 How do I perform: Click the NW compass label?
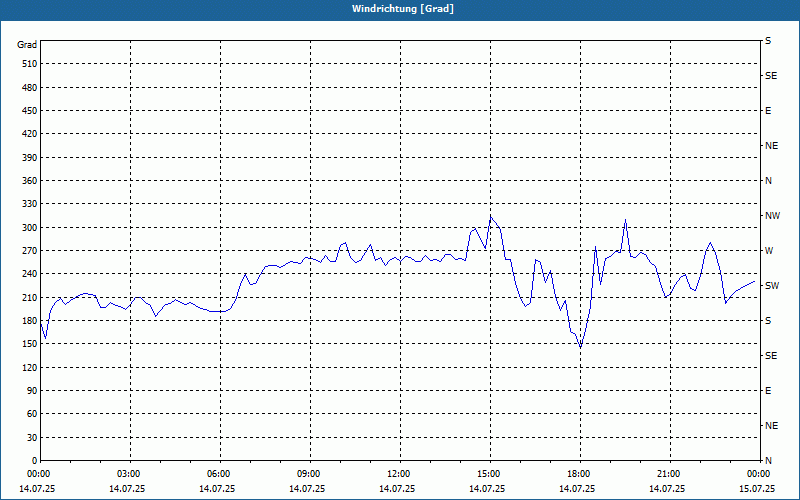pyautogui.click(x=772, y=216)
